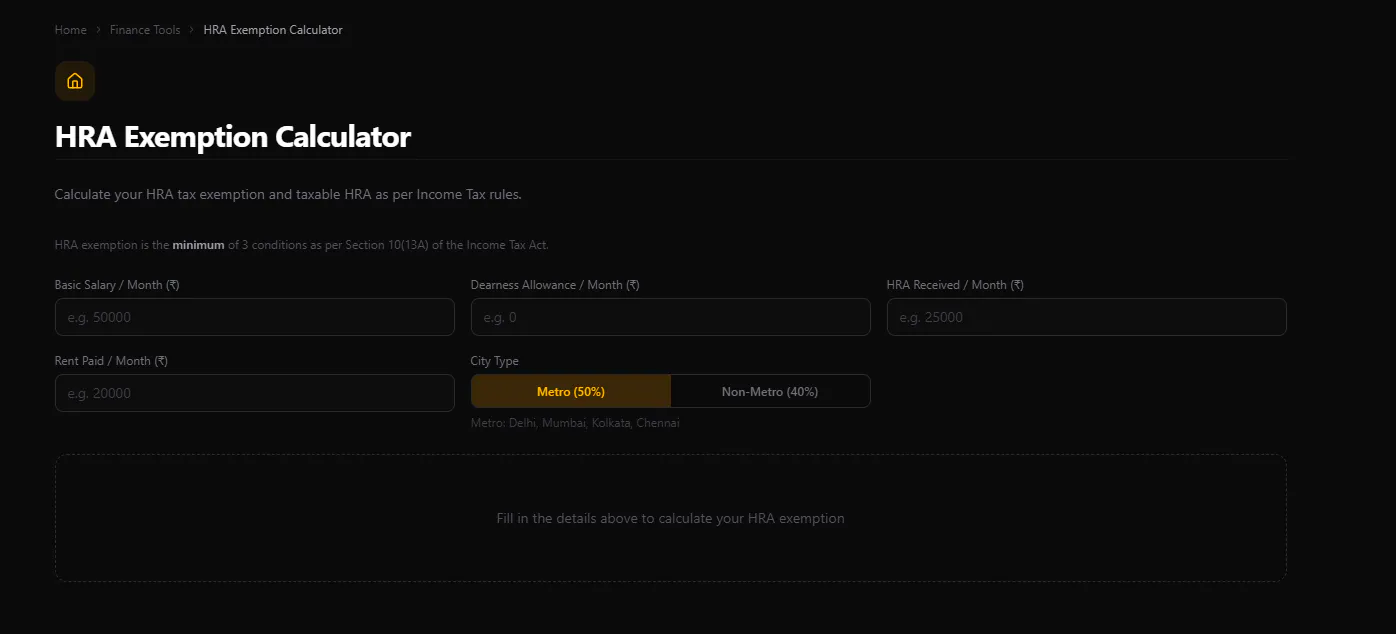Select Non-Metro (40%) city type
The image size is (1396, 634).
click(x=770, y=391)
